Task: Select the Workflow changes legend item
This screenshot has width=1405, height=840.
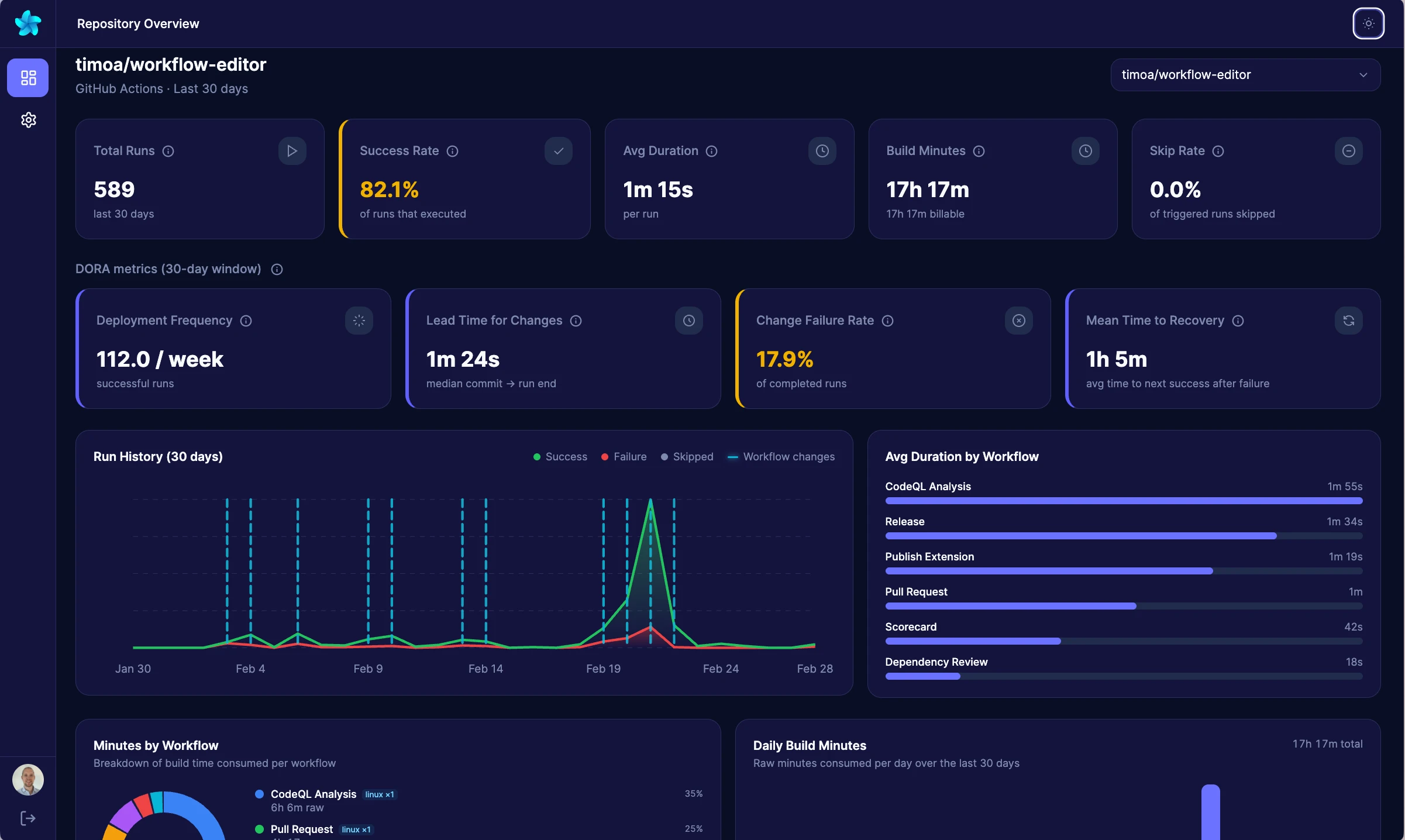Action: 781,457
